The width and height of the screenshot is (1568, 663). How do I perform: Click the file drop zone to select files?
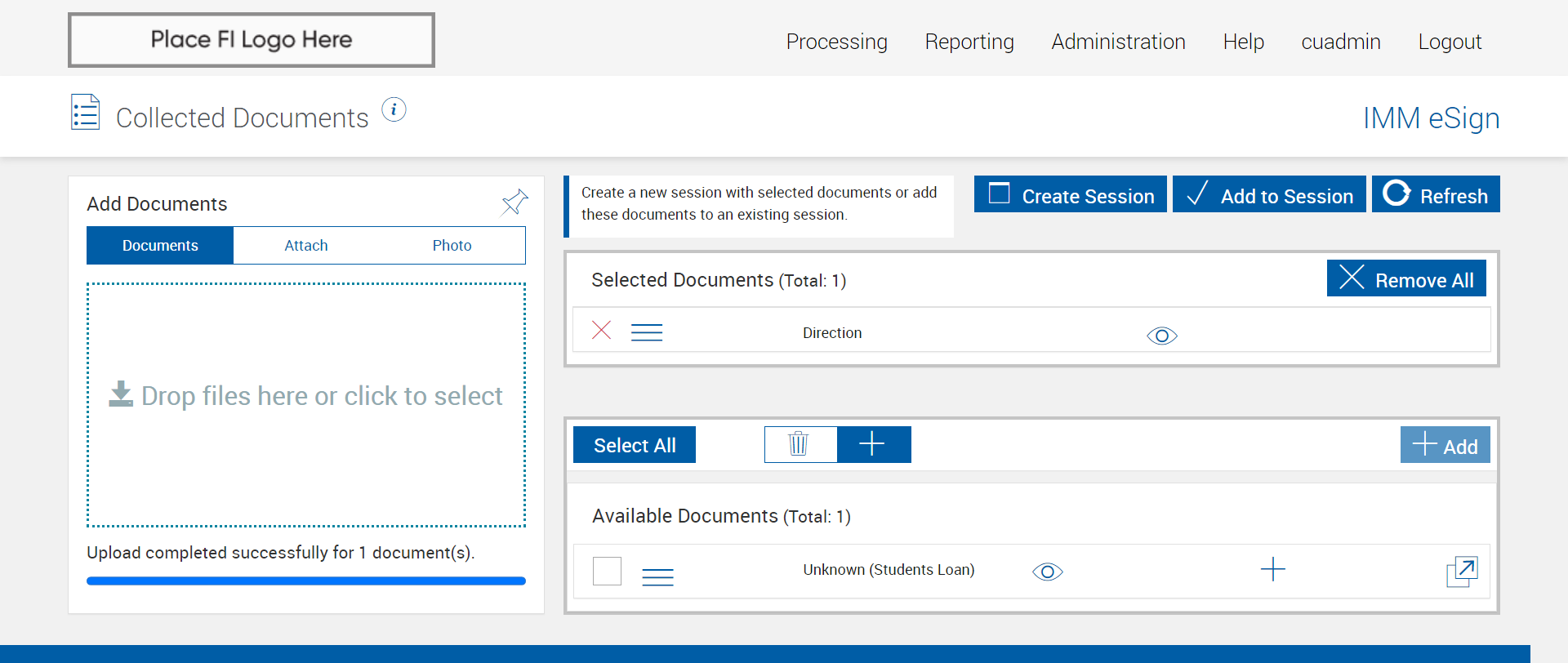[x=306, y=404]
